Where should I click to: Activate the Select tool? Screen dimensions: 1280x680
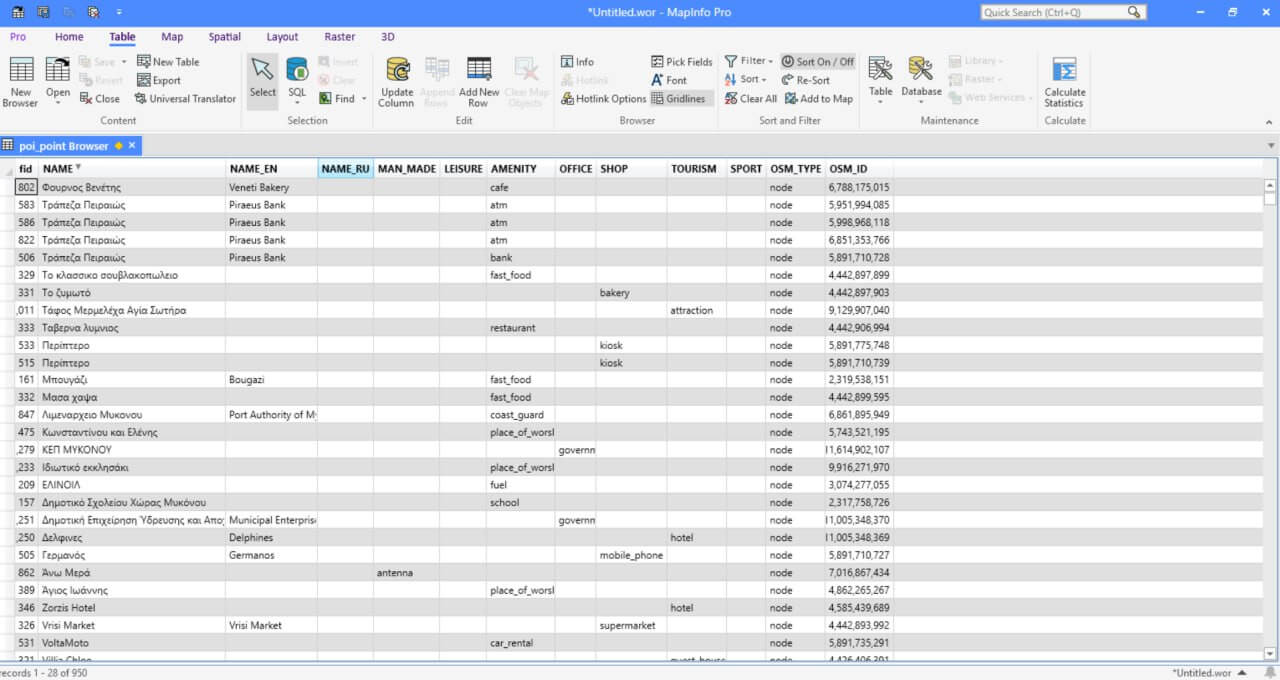(263, 80)
